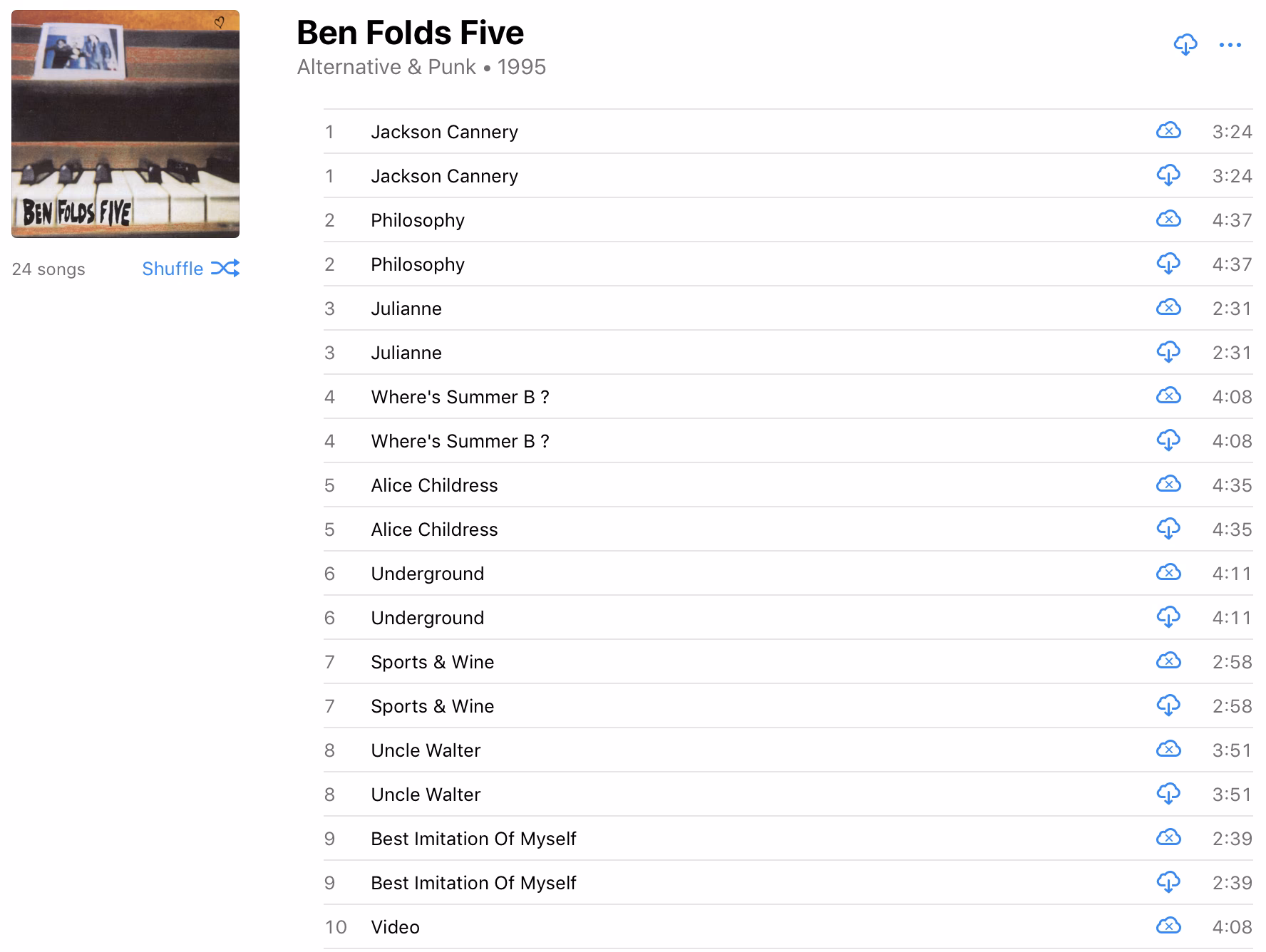This screenshot has height=952, width=1266.
Task: Play Jackson Cannery by clicking its title
Action: 444,131
